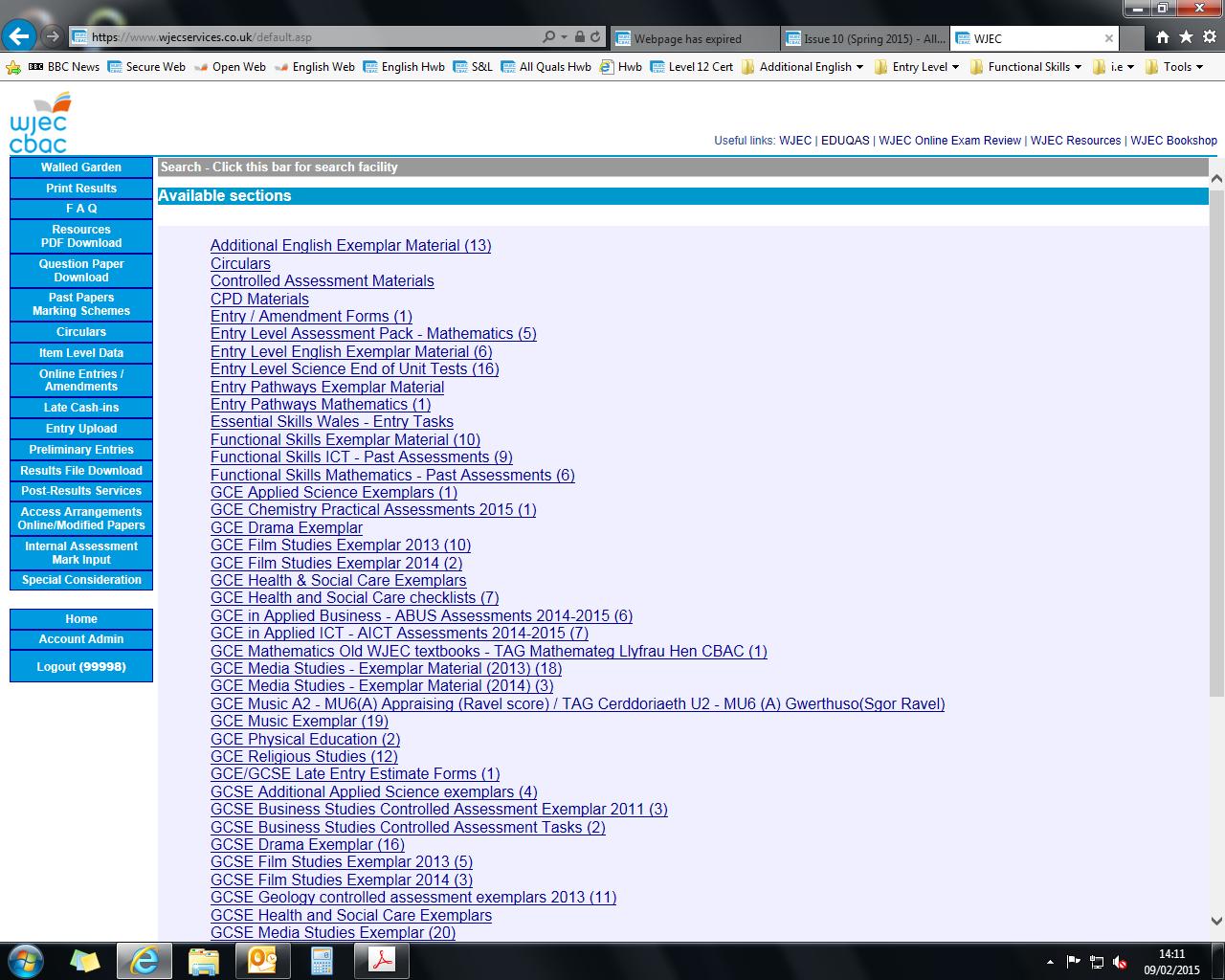The width and height of the screenshot is (1225, 980).
Task: Open Special Consideration in the sidebar
Action: click(81, 580)
